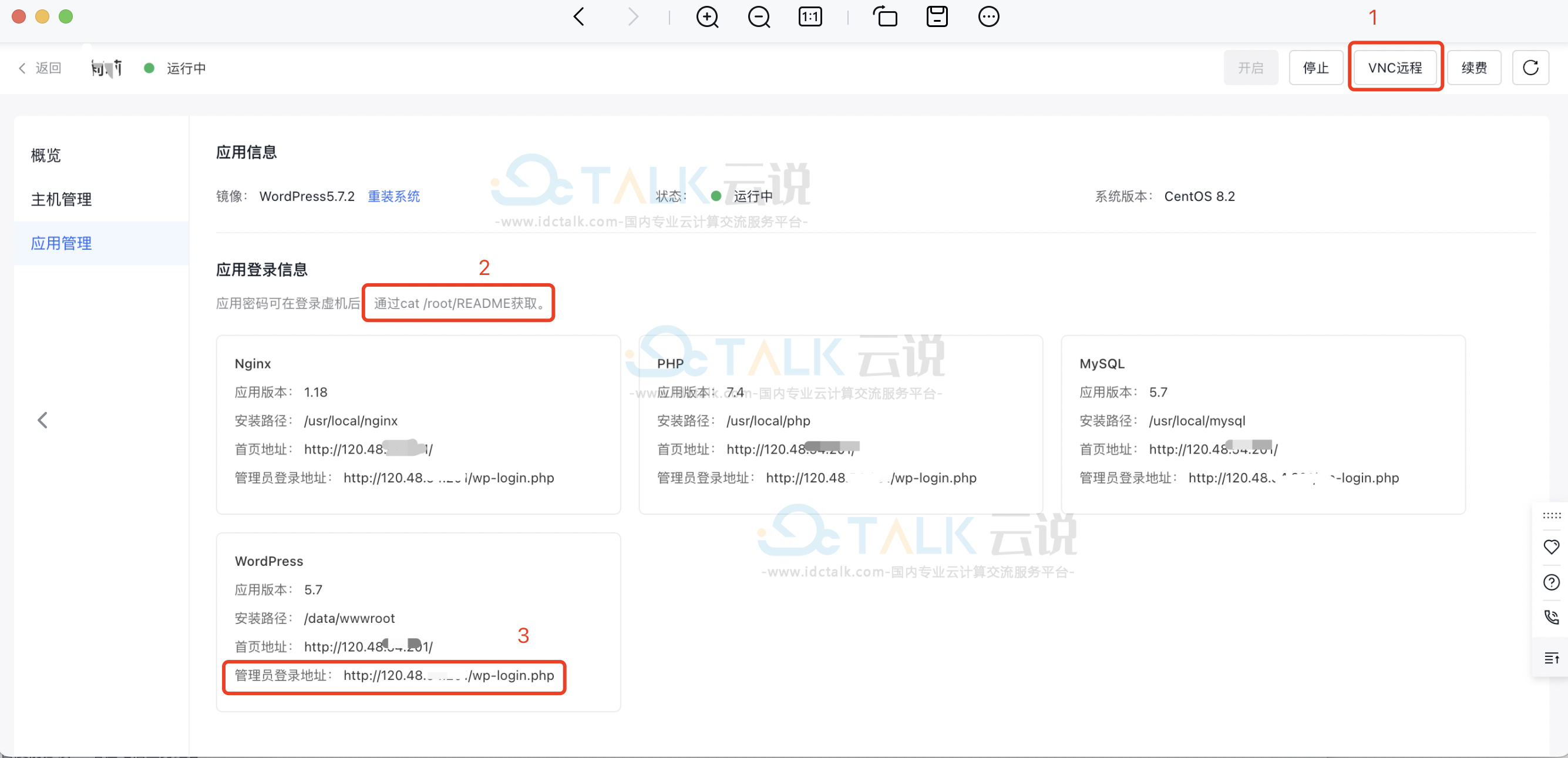Click the dotted grid icon in floating panel
Viewport: 1568px width, 758px height.
coord(1552,516)
